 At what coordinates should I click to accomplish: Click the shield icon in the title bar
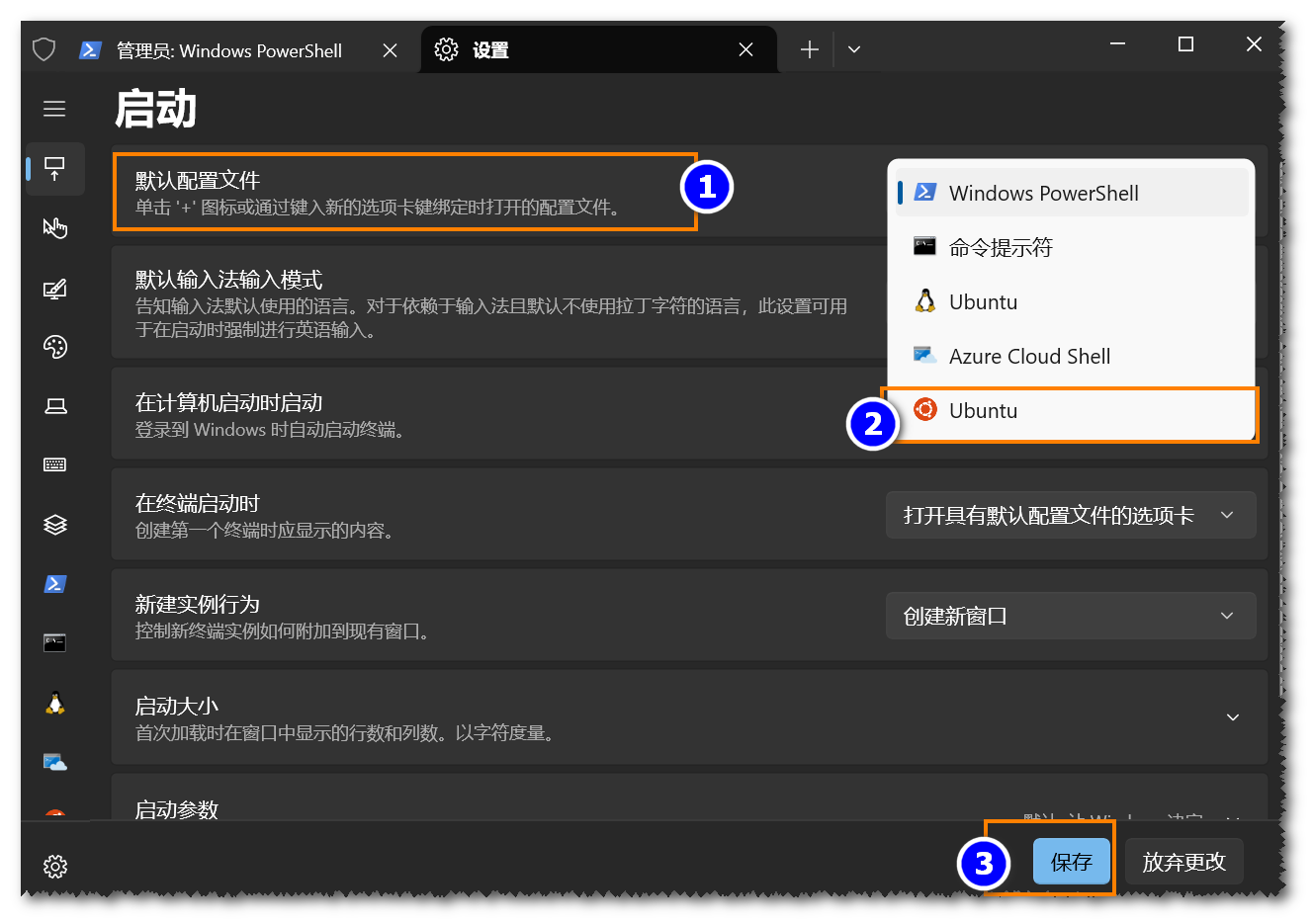click(44, 49)
